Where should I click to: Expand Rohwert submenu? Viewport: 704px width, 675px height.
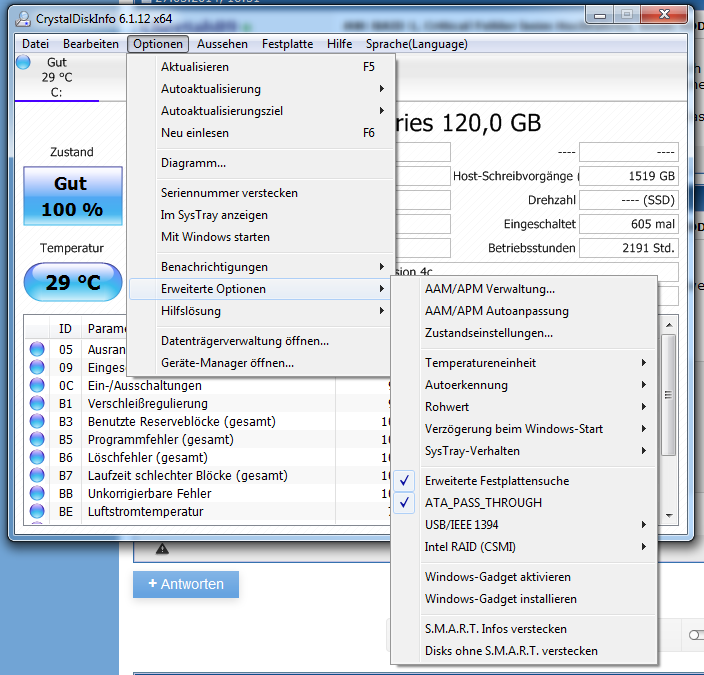524,406
